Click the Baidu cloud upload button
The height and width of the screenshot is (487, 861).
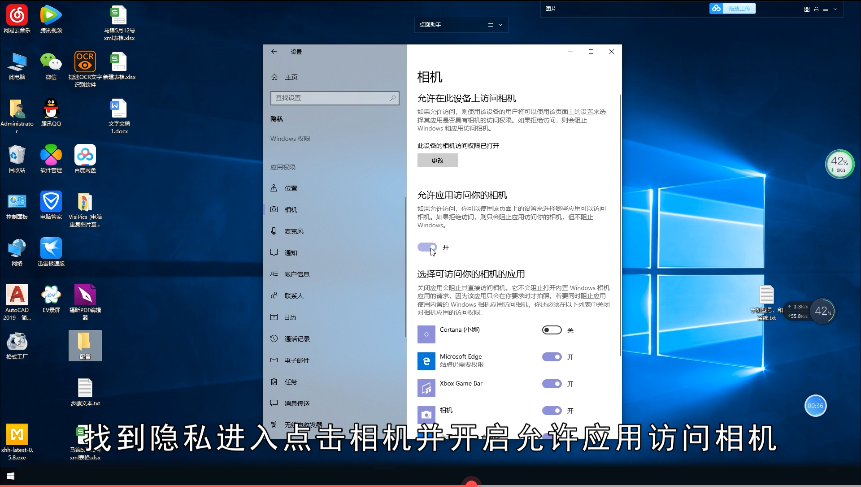pyautogui.click(x=733, y=8)
